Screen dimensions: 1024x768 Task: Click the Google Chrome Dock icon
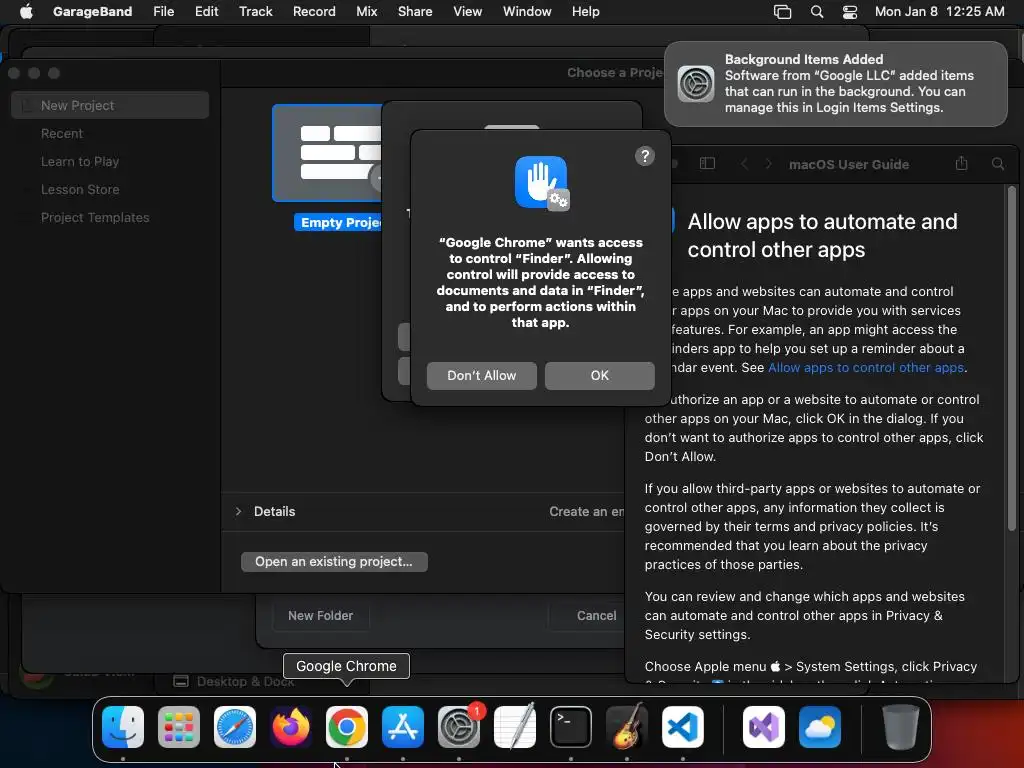(347, 727)
